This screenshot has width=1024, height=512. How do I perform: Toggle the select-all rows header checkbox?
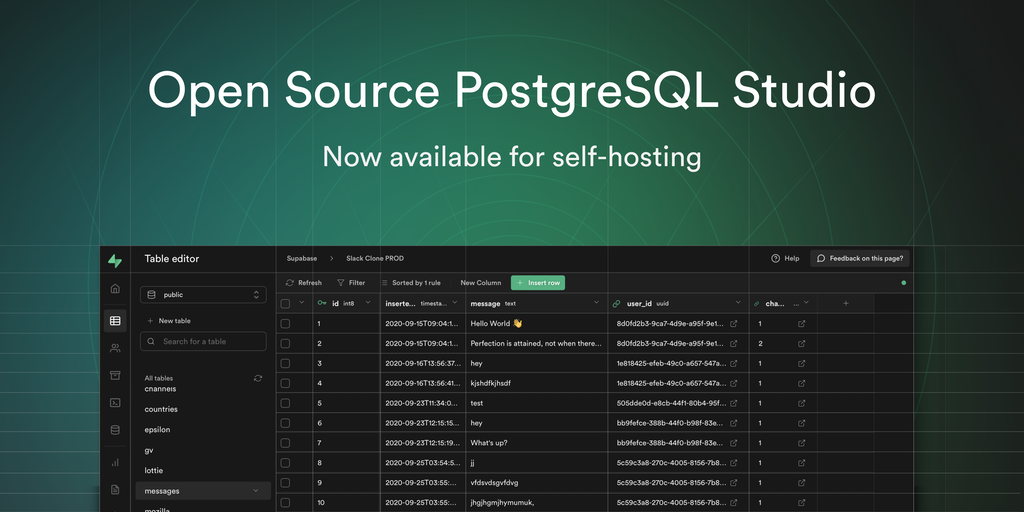tap(285, 303)
